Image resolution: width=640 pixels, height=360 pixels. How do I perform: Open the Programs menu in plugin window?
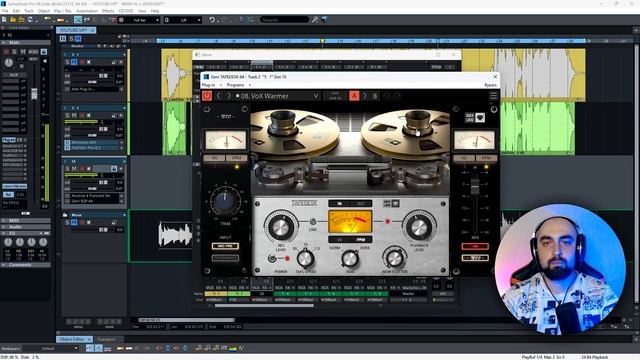pos(236,85)
